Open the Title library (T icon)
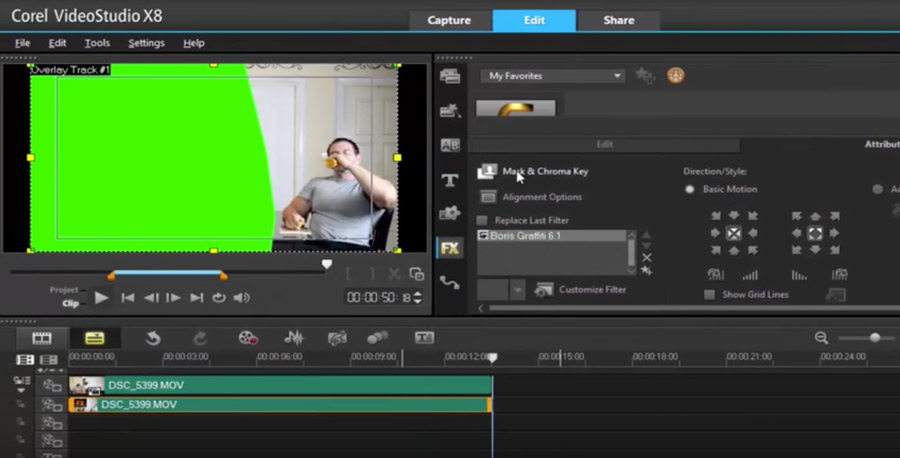Viewport: 900px width, 458px height. 449,180
